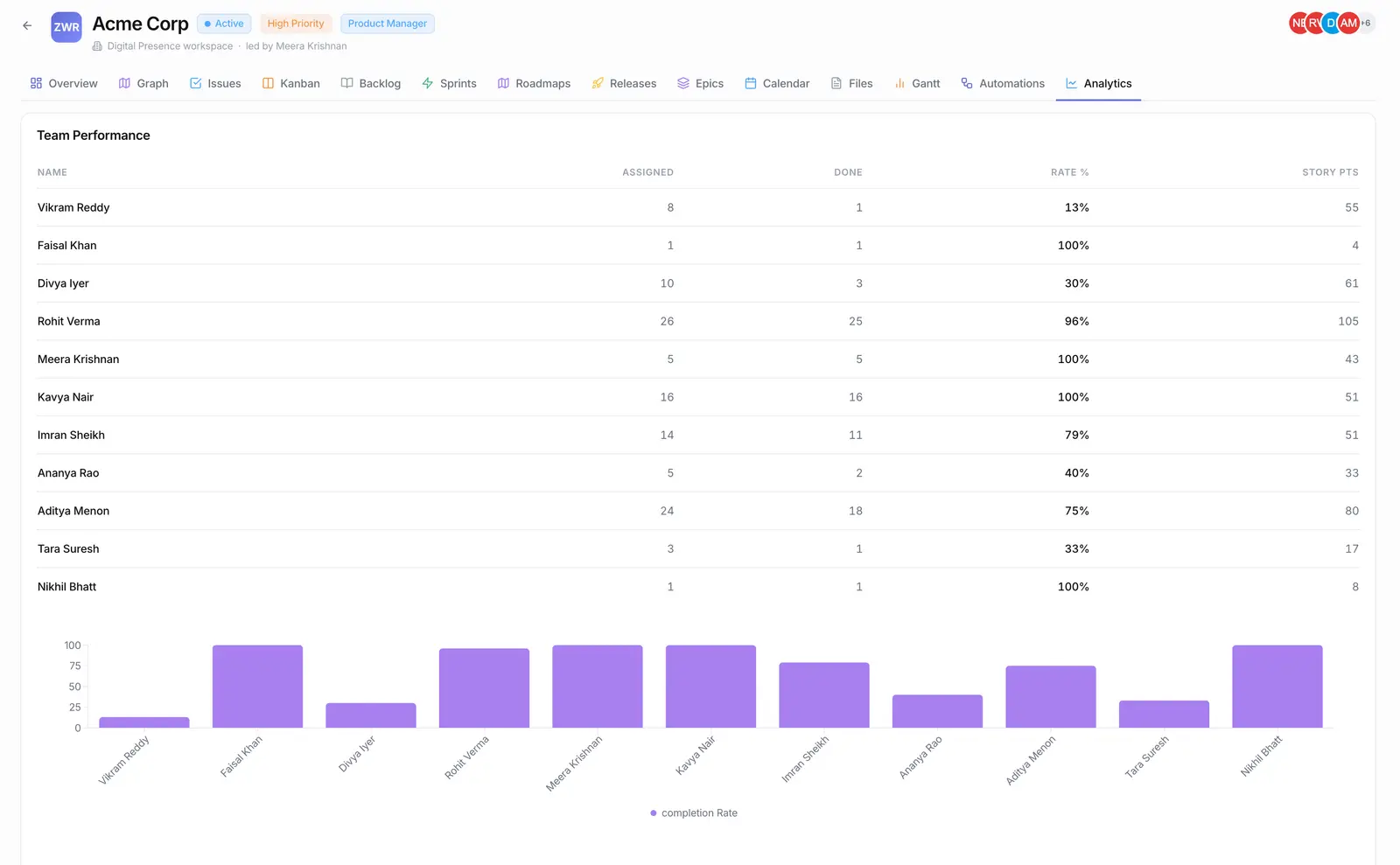This screenshot has height=865, width=1400.
Task: Click Imran Sheikh's bar in chart
Action: pyautogui.click(x=824, y=695)
